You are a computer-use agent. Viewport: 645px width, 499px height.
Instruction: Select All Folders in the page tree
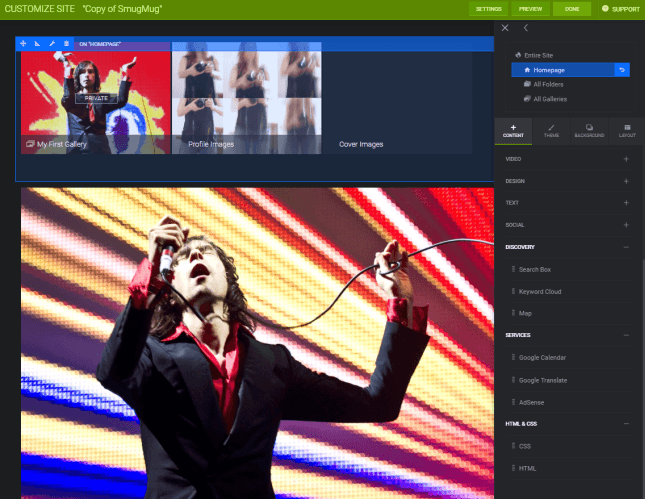click(x=548, y=84)
